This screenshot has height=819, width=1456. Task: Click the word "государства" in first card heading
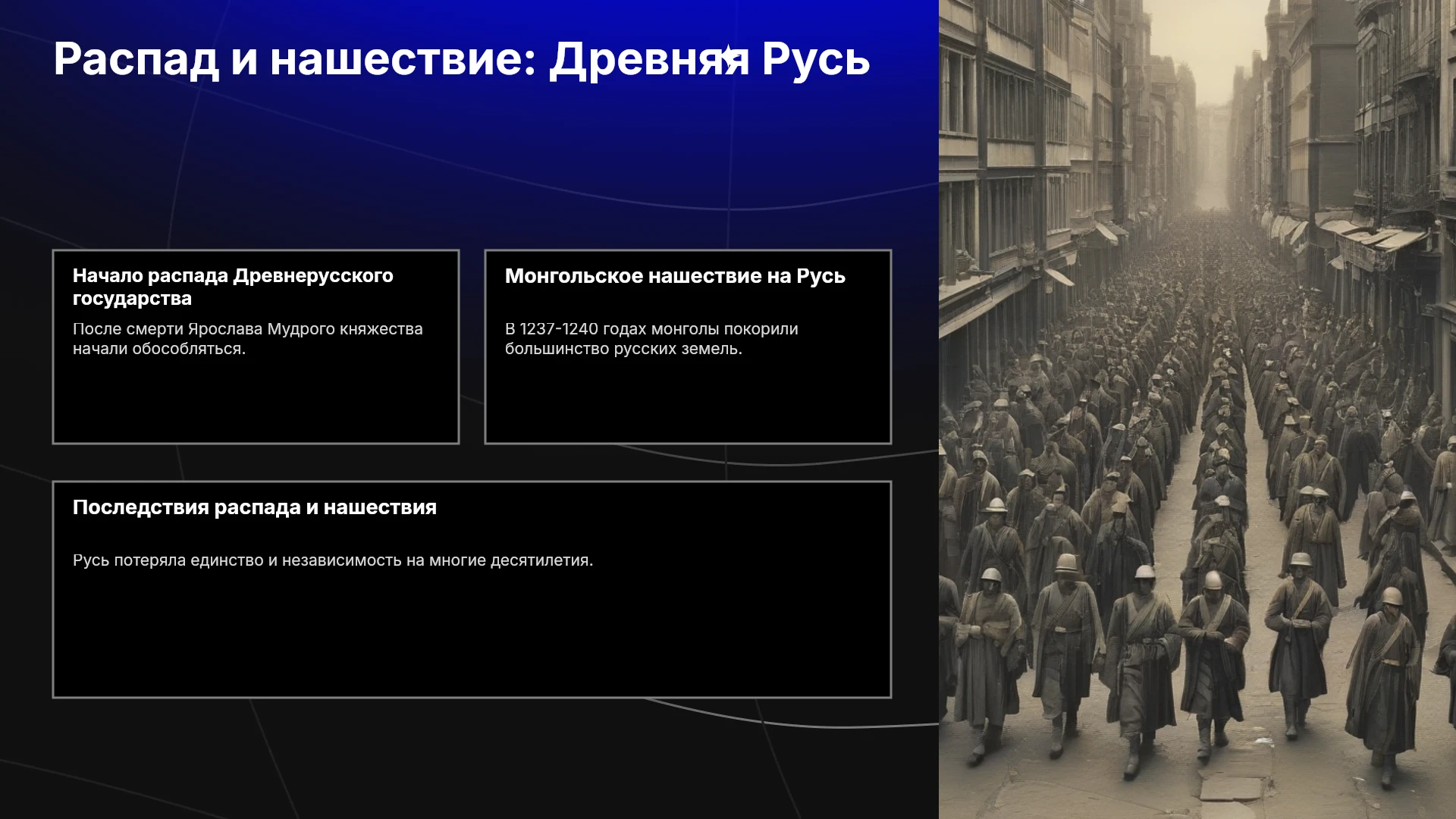pos(132,299)
